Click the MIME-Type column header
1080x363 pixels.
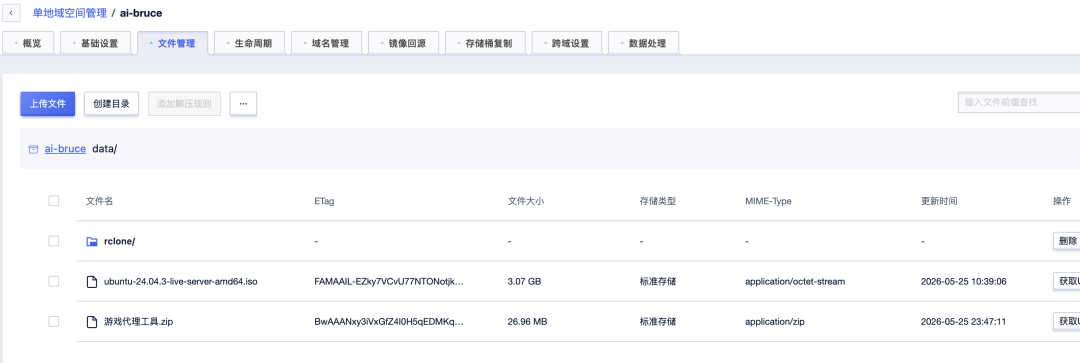[768, 201]
